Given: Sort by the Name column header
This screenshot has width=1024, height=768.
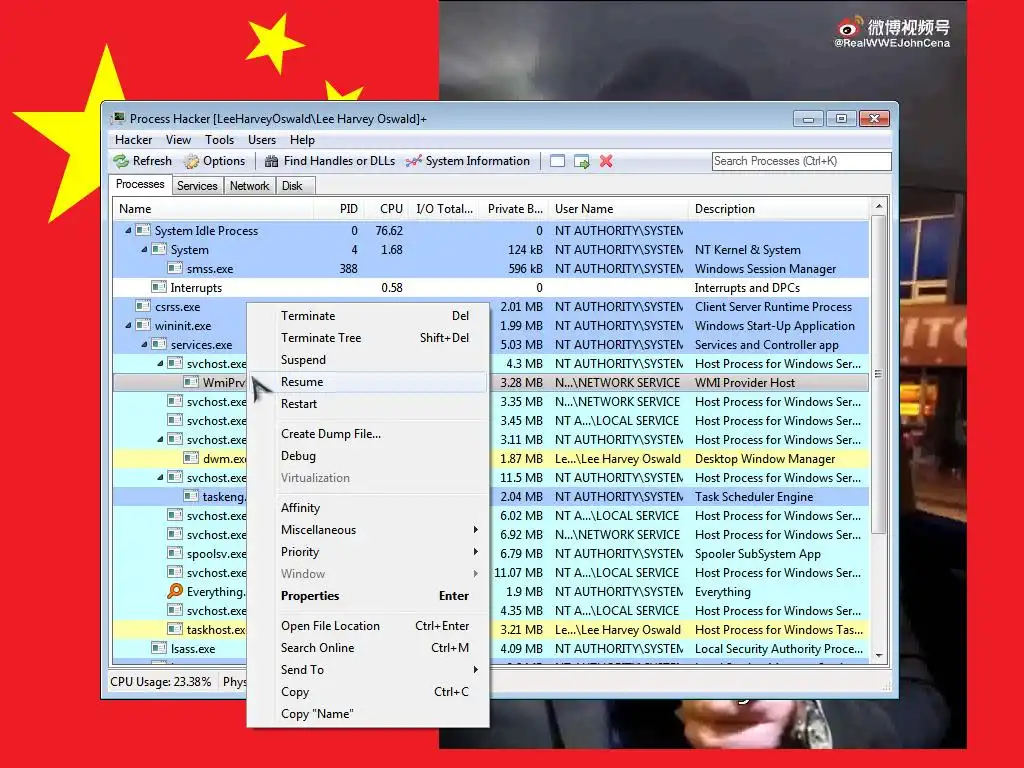Looking at the screenshot, I should point(213,209).
